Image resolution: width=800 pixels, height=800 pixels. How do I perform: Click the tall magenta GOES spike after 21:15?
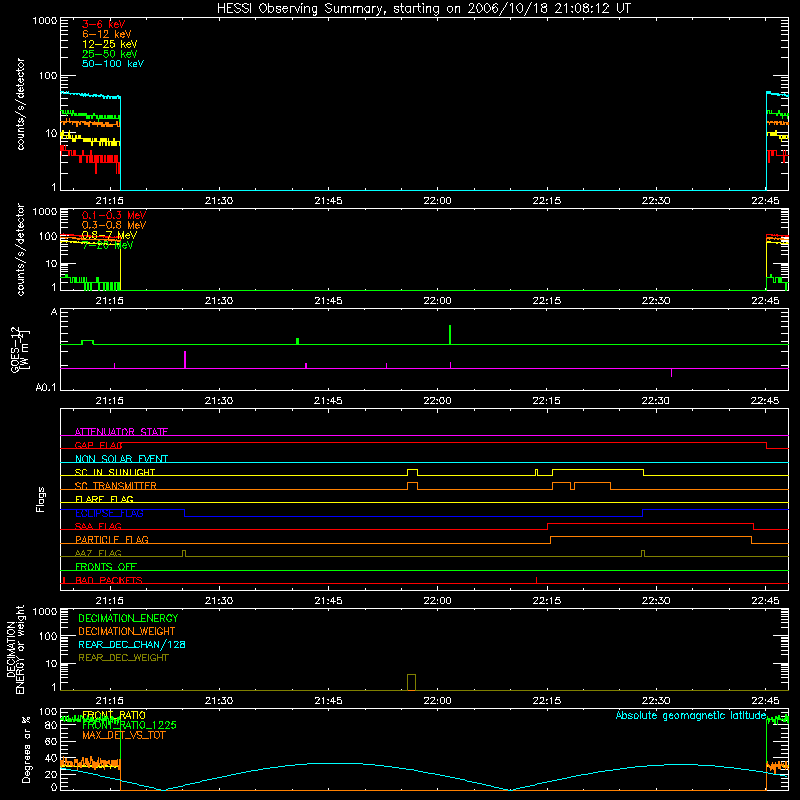click(x=185, y=360)
